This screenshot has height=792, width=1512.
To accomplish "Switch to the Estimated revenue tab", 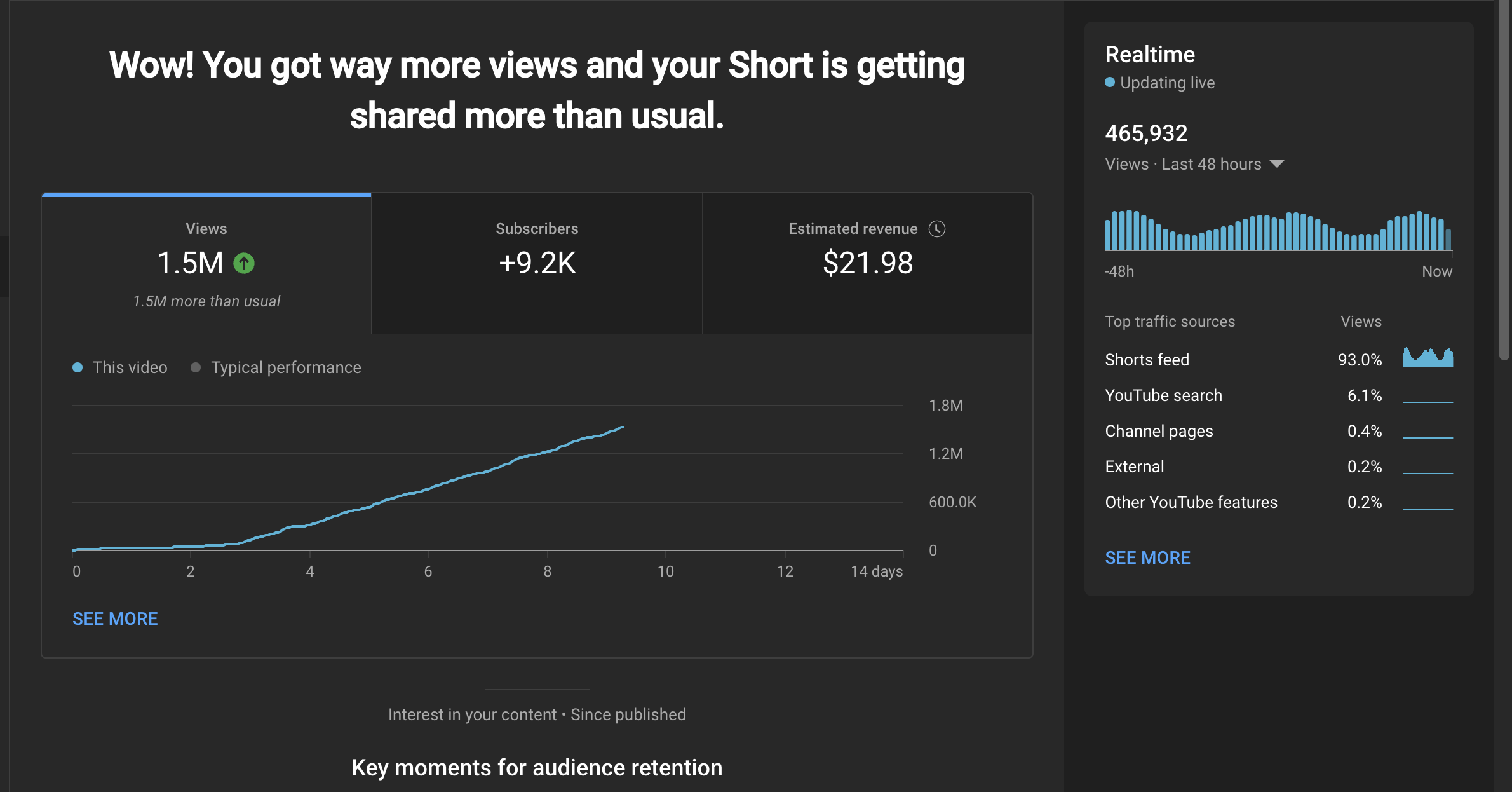I will coord(867,263).
